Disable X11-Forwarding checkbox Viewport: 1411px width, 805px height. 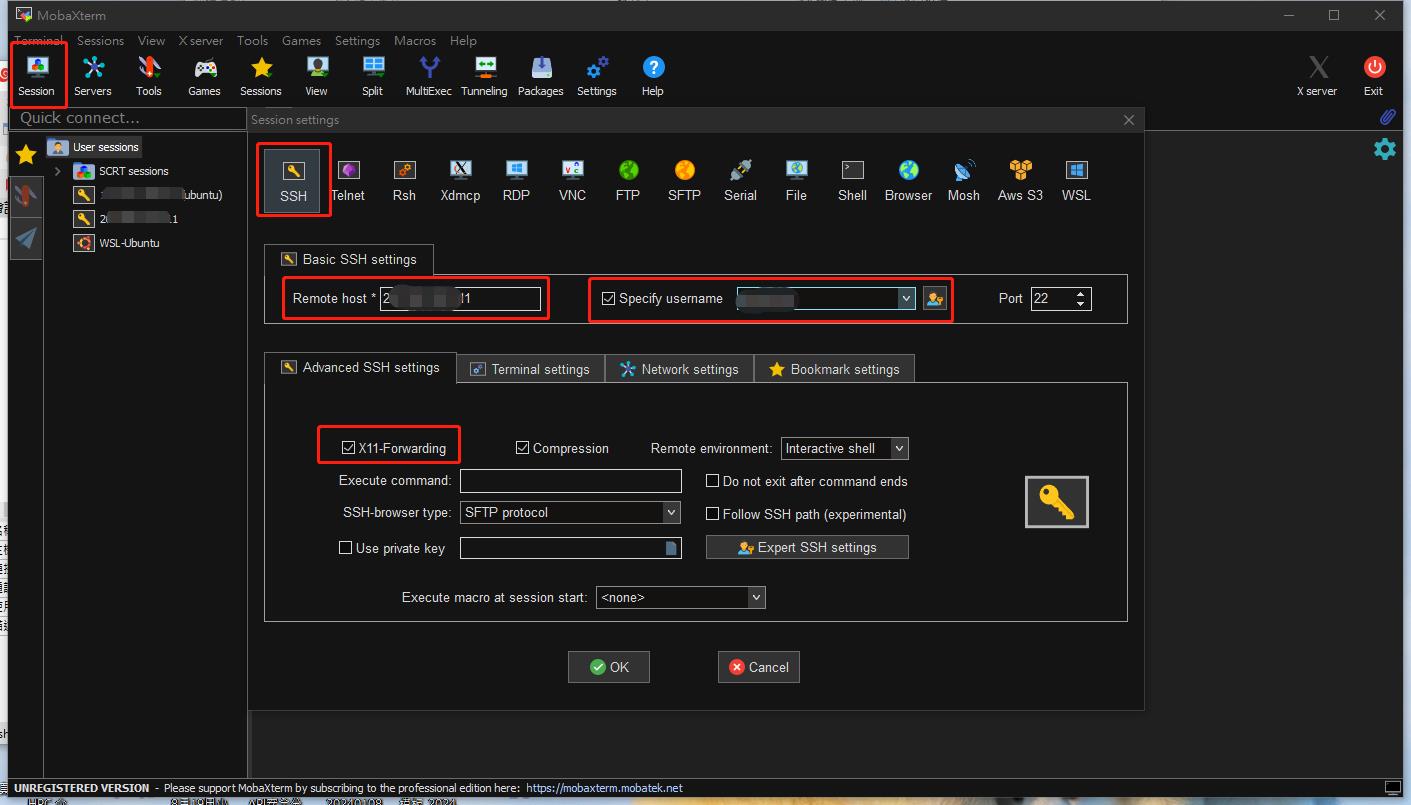coord(348,448)
